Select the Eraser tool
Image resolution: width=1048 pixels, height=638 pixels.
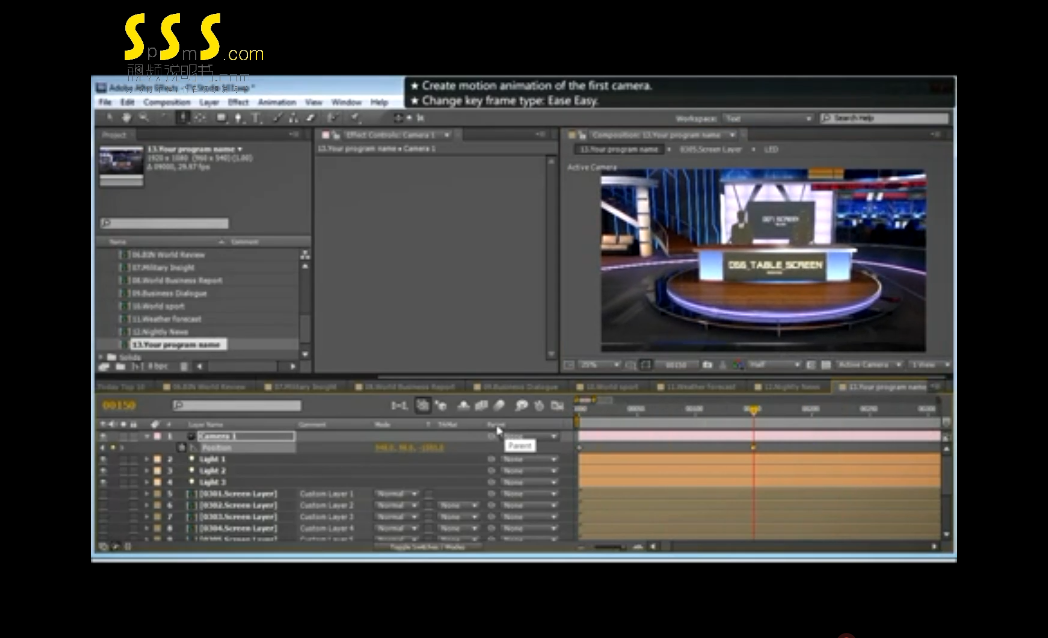(310, 118)
